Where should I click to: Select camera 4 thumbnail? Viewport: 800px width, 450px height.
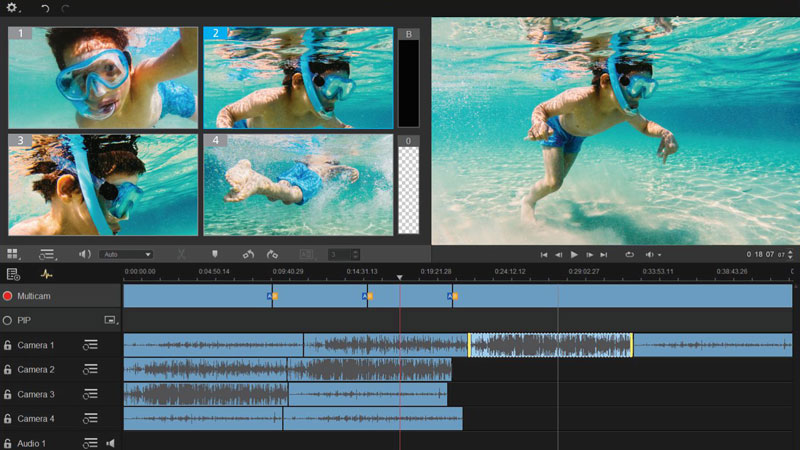(x=298, y=185)
